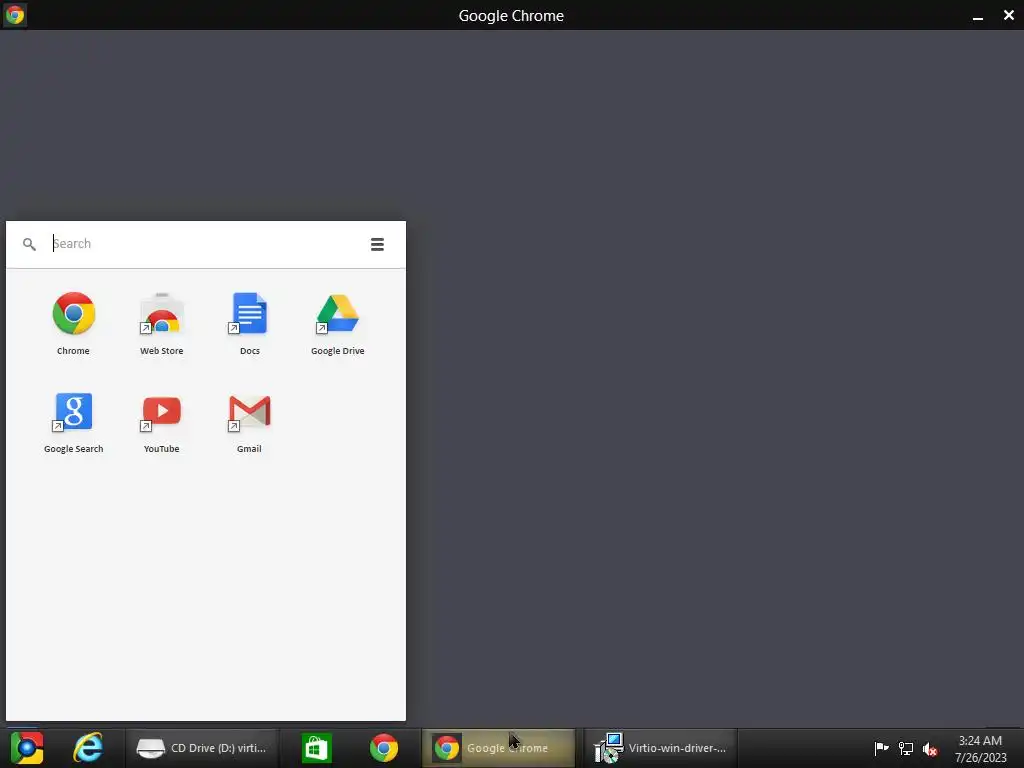Click the leftmost Chrome app launcher taskbar icon
Viewport: 1024px width, 768px height.
(27, 748)
